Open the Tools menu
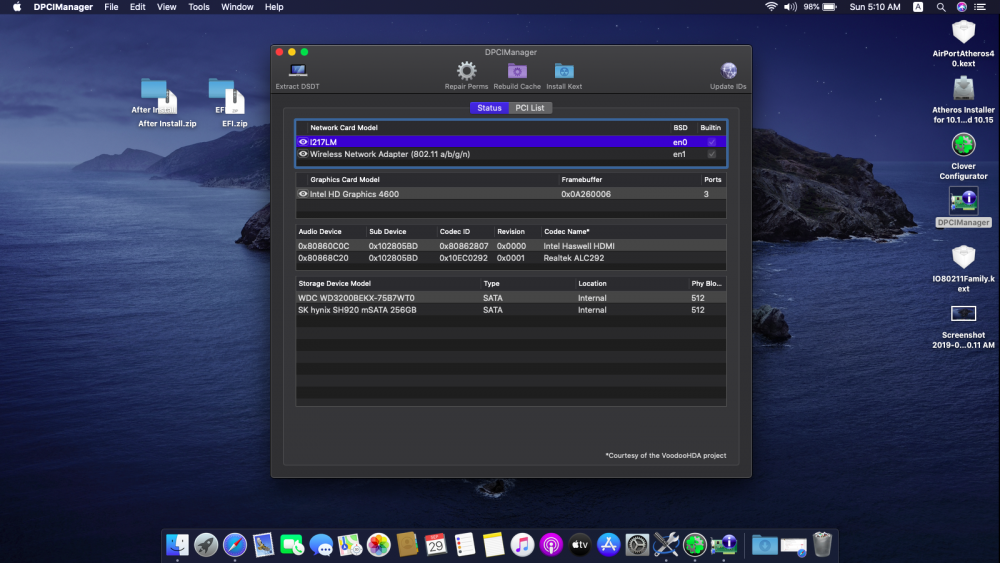Viewport: 1000px width, 563px height. 198,7
